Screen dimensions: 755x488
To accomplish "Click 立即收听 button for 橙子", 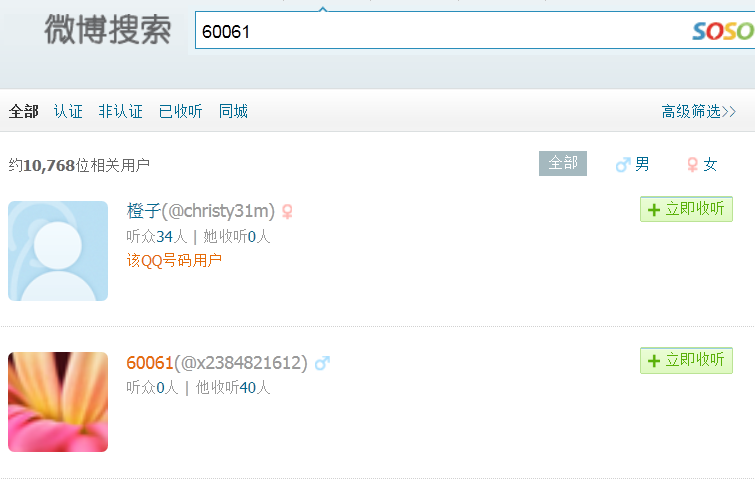I will (686, 209).
